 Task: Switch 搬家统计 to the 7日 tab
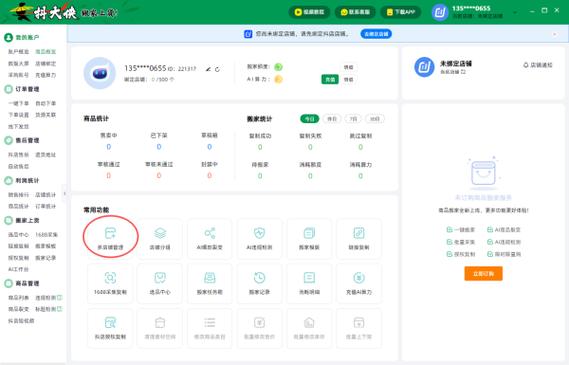tap(353, 119)
